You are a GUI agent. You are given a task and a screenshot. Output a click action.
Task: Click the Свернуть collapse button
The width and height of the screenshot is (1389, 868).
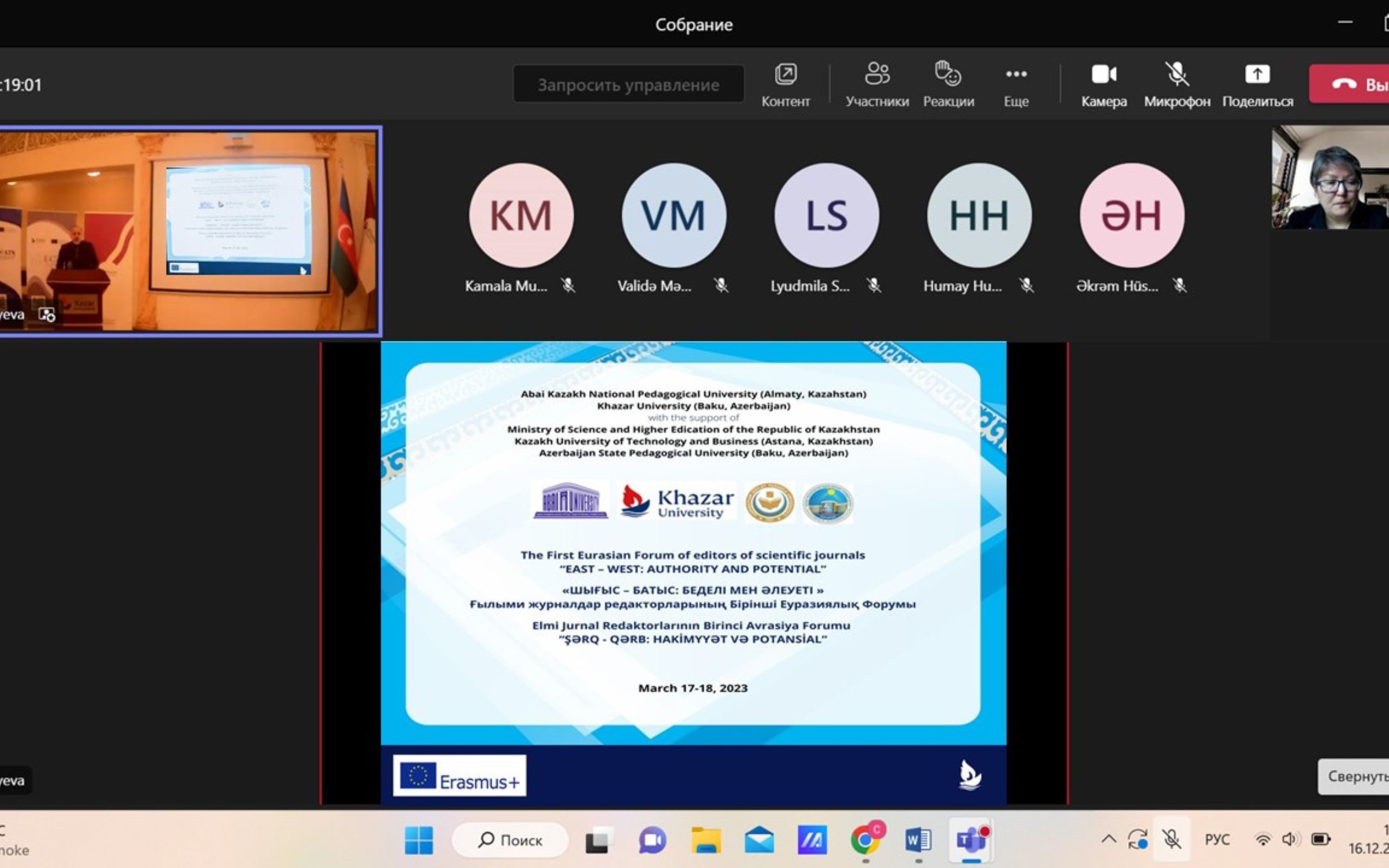pos(1355,776)
